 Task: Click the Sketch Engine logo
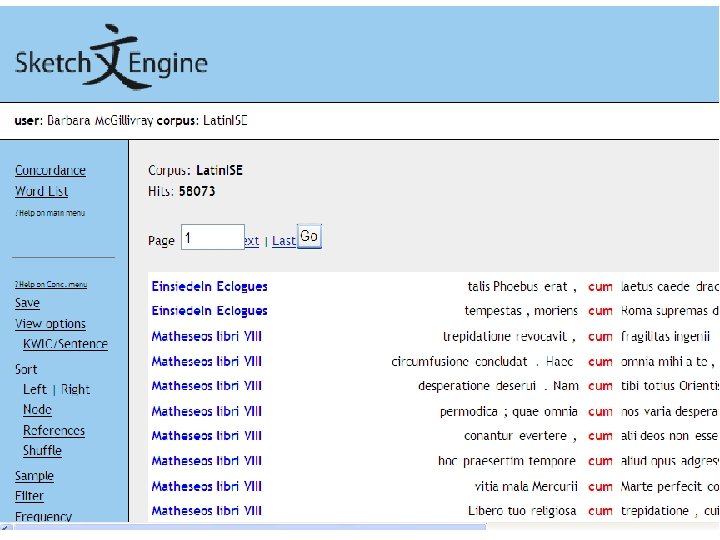pyautogui.click(x=111, y=57)
